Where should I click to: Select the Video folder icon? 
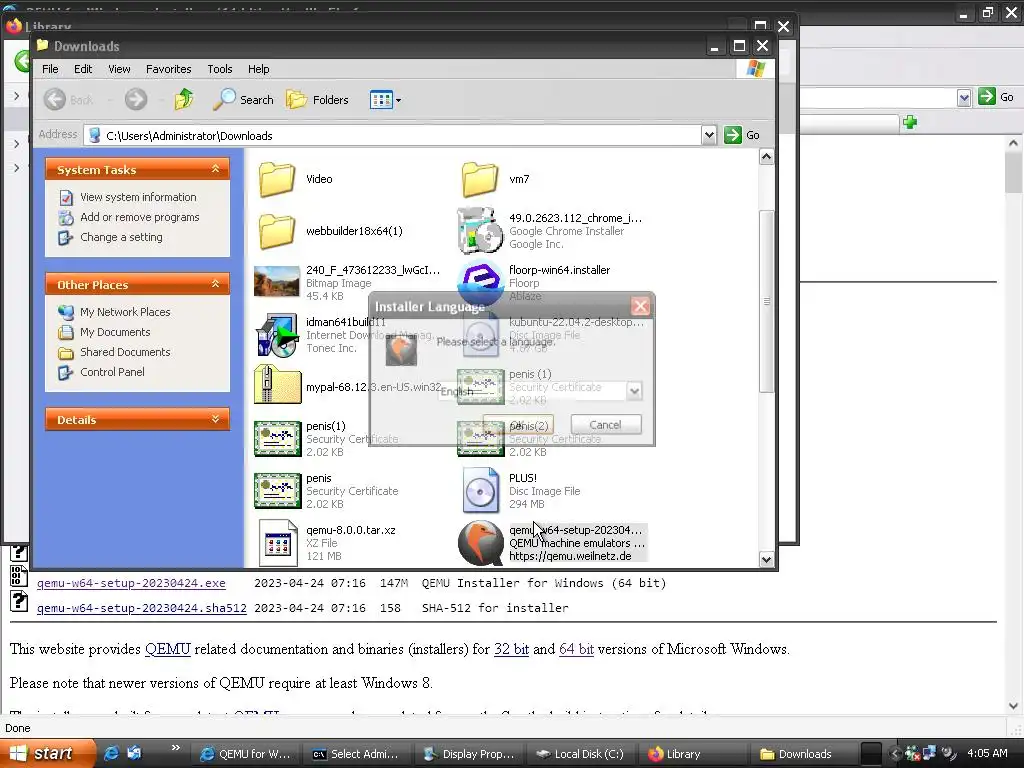277,179
